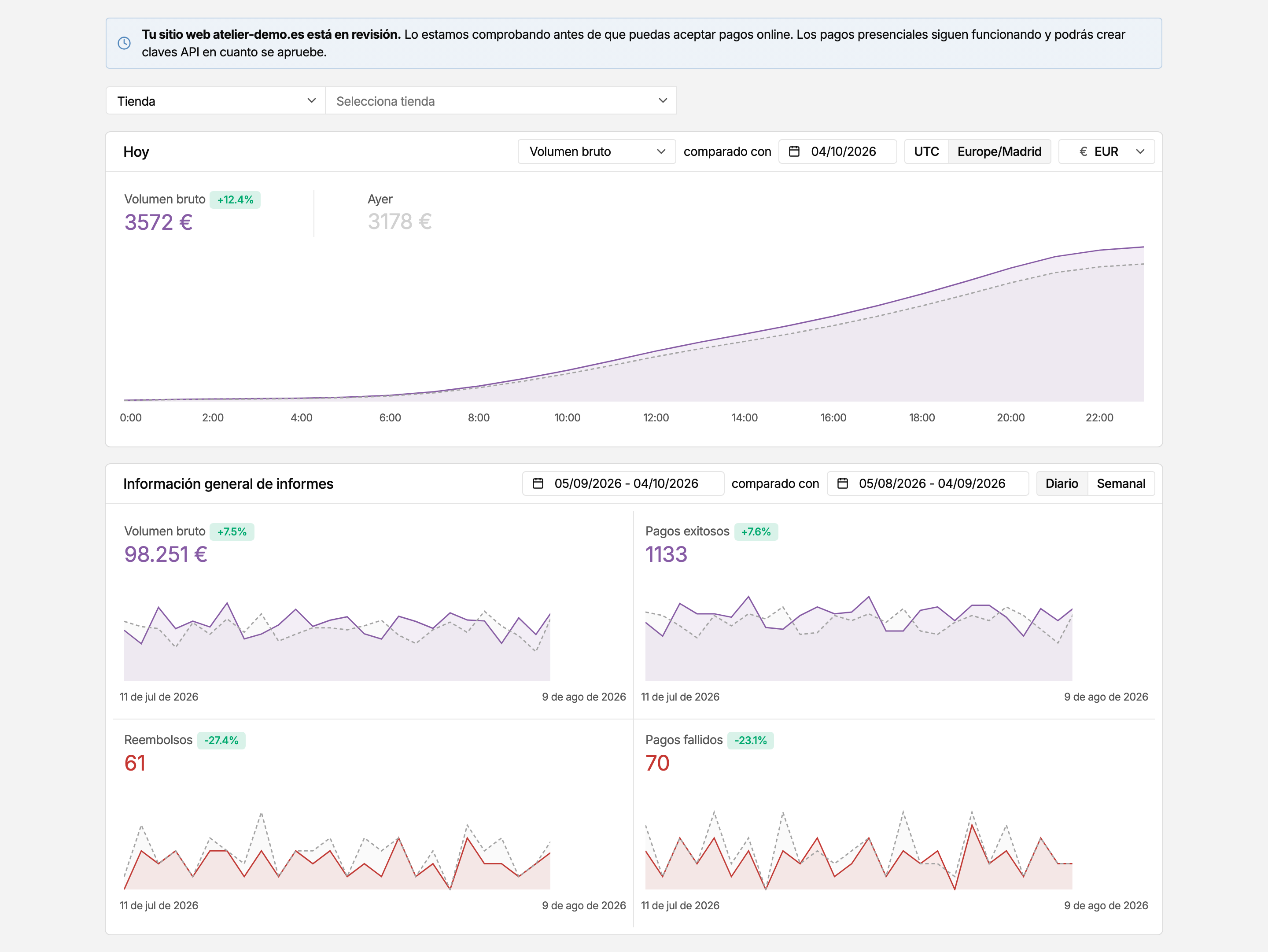Click calendar icon beside 05/08/2026 - 04/09/2026
The width and height of the screenshot is (1268, 952).
pos(842,483)
